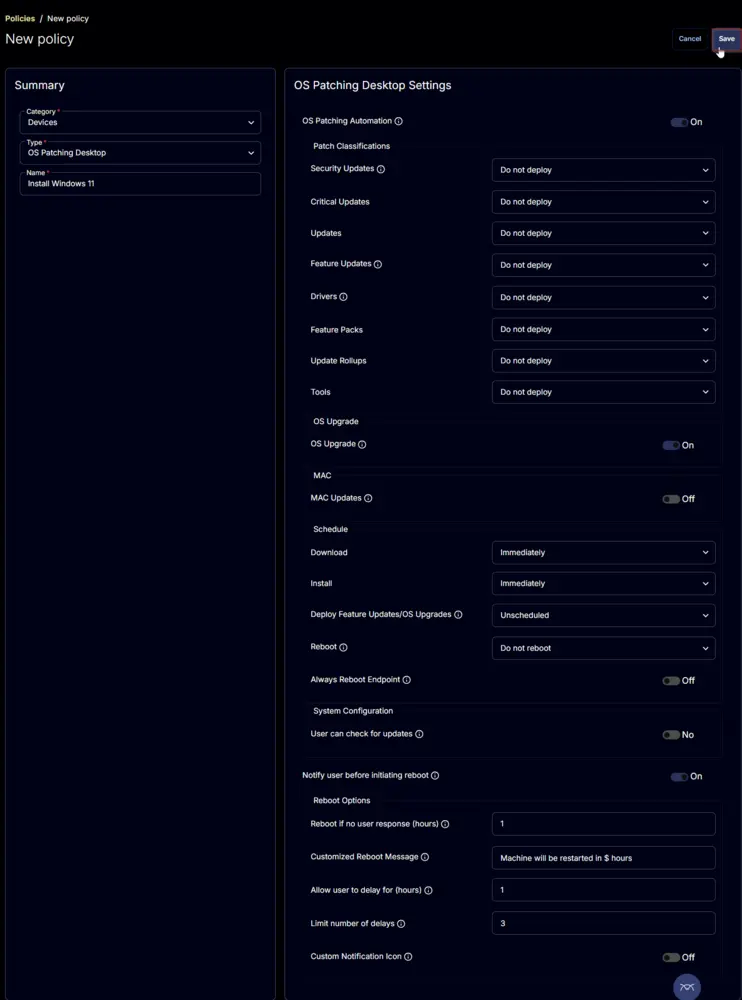Click info icon next to Drivers
742x1000 pixels.
343,297
